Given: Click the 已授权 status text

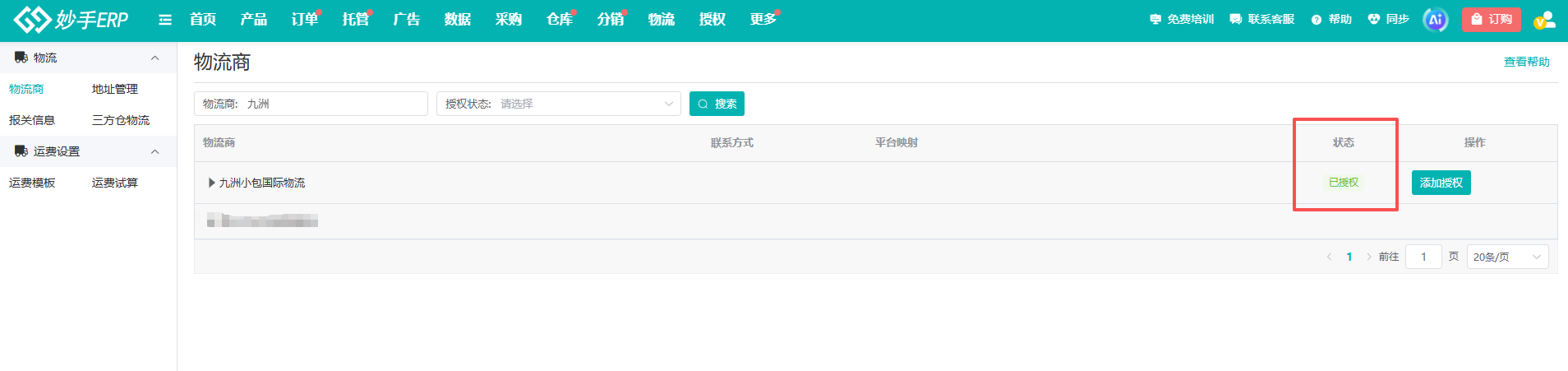Looking at the screenshot, I should pos(1344,183).
